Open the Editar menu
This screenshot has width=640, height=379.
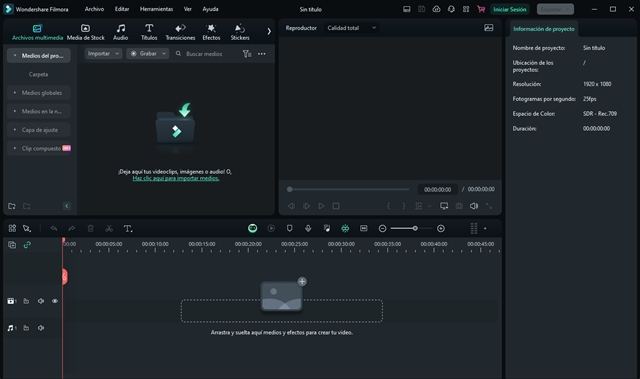pyautogui.click(x=122, y=9)
